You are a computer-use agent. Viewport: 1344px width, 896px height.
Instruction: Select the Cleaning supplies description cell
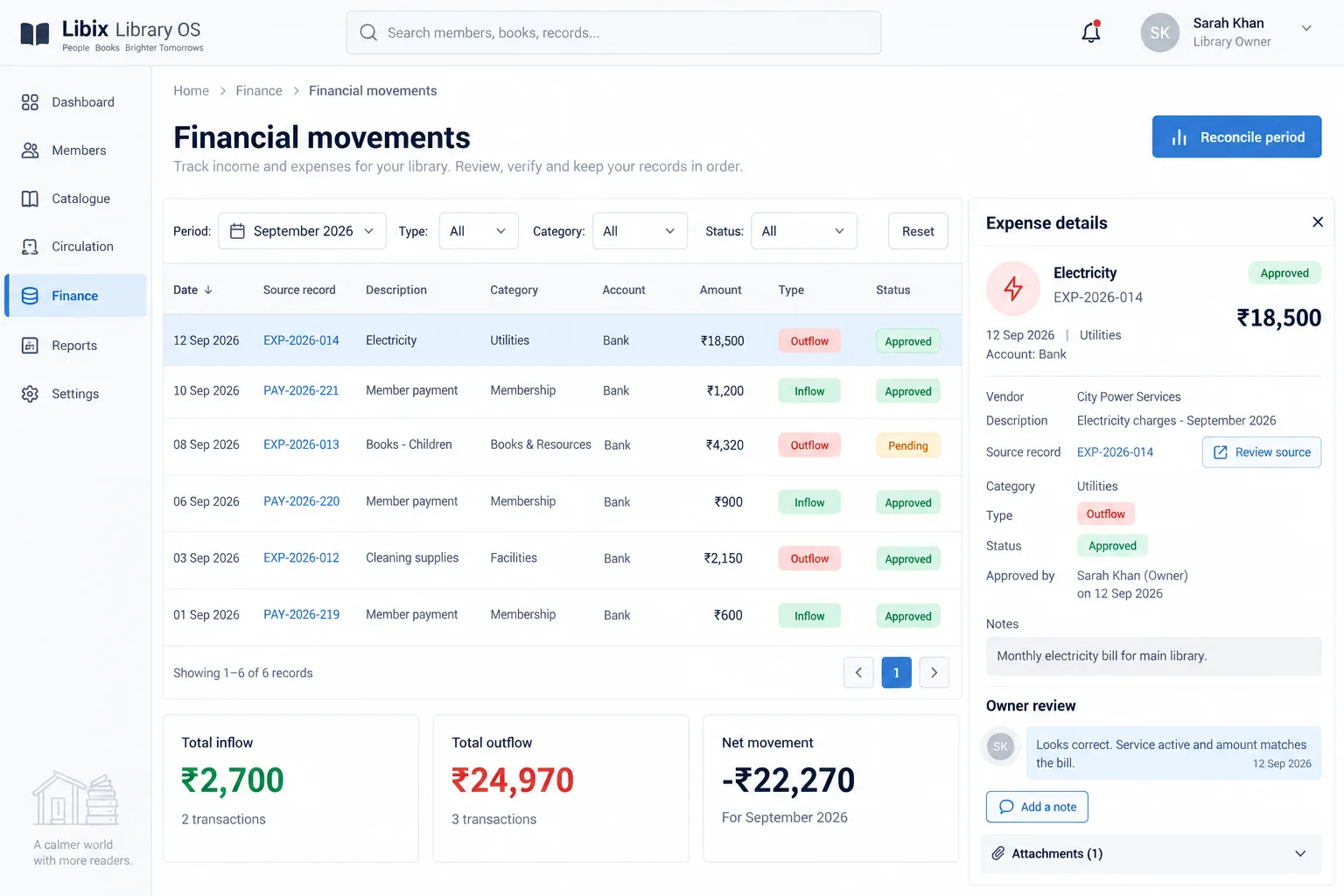coord(412,557)
